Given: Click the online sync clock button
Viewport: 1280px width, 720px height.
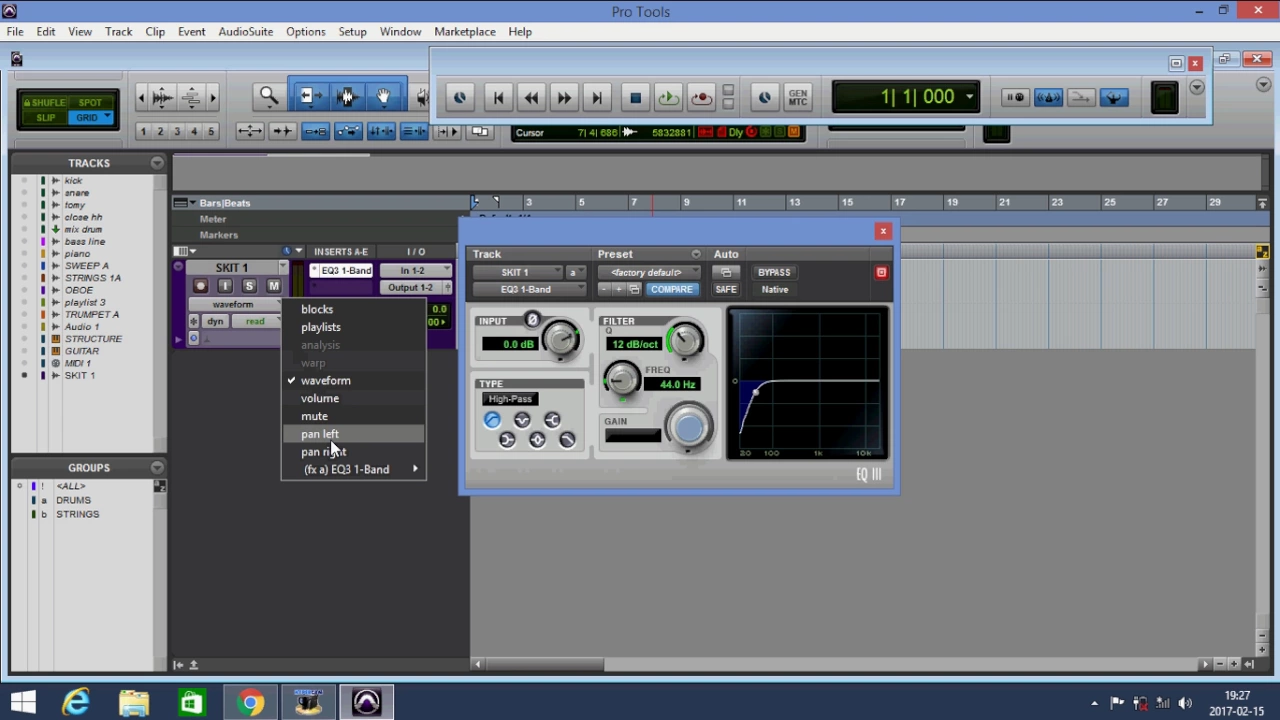Looking at the screenshot, I should tap(765, 97).
